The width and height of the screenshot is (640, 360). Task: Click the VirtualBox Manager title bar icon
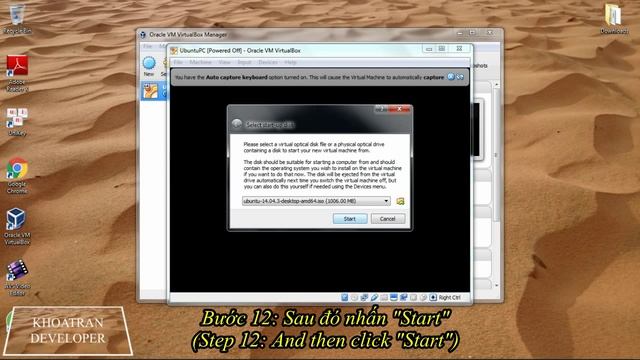143,35
